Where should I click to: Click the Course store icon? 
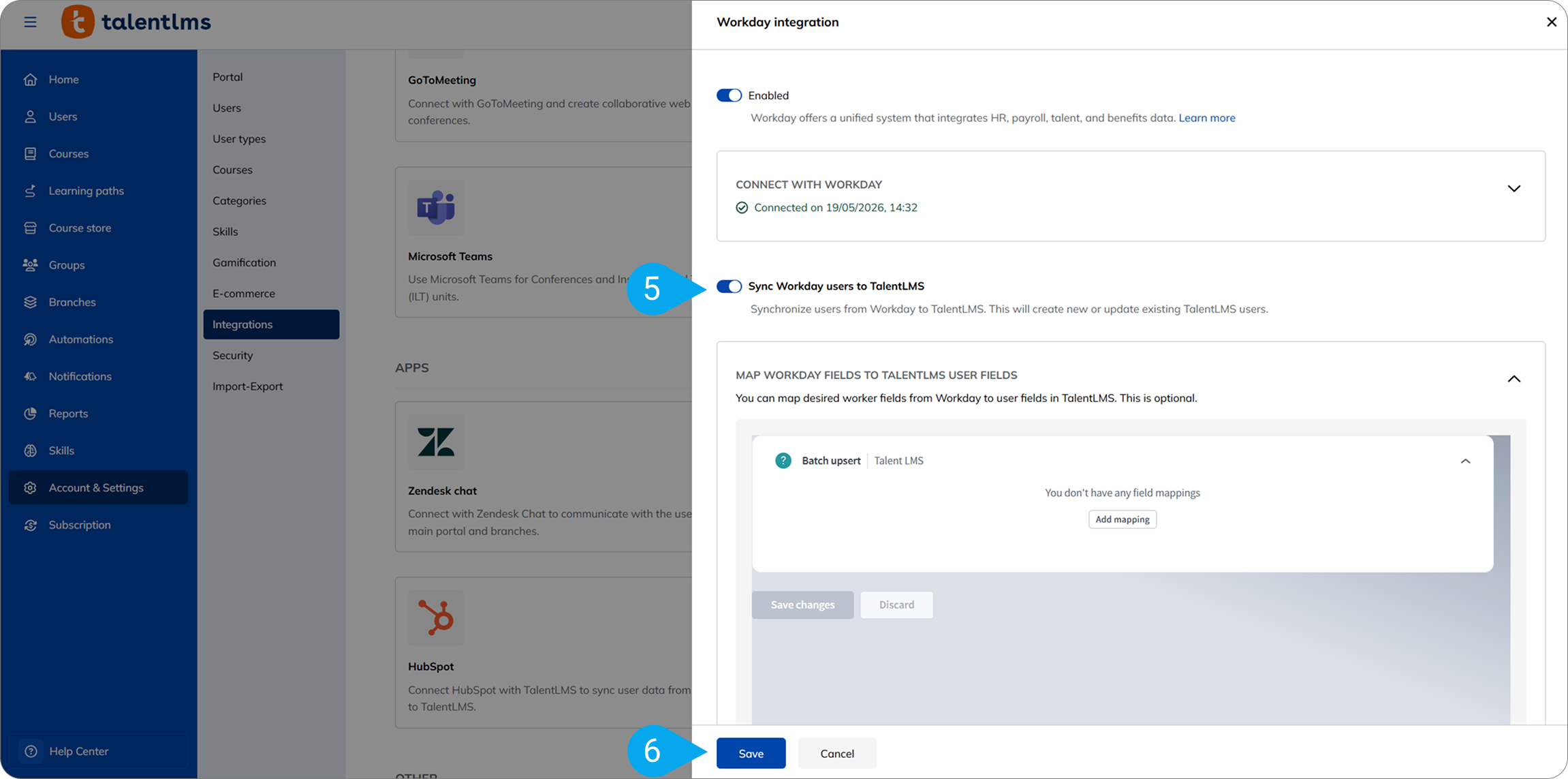point(30,228)
